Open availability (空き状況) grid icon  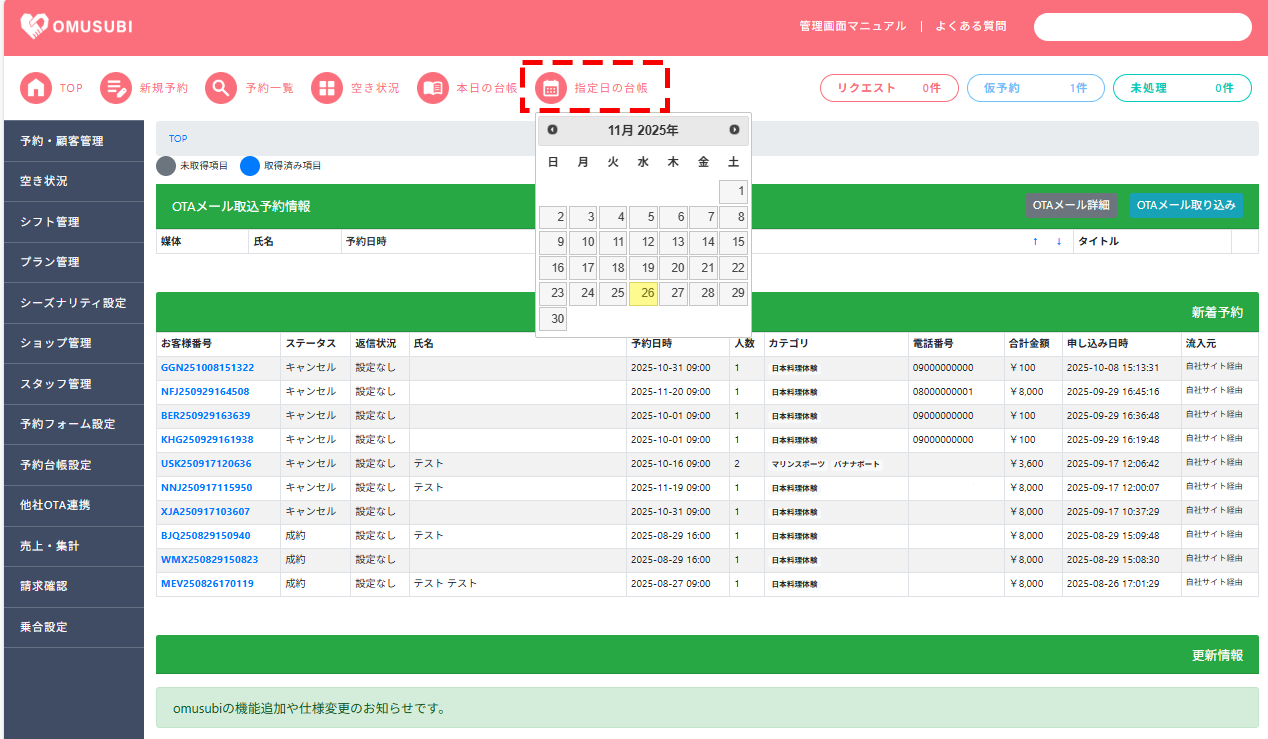coord(327,88)
